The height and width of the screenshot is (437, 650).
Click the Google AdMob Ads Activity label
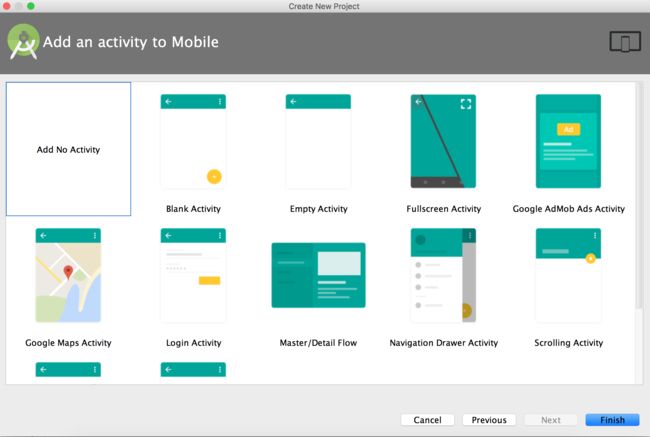(568, 209)
